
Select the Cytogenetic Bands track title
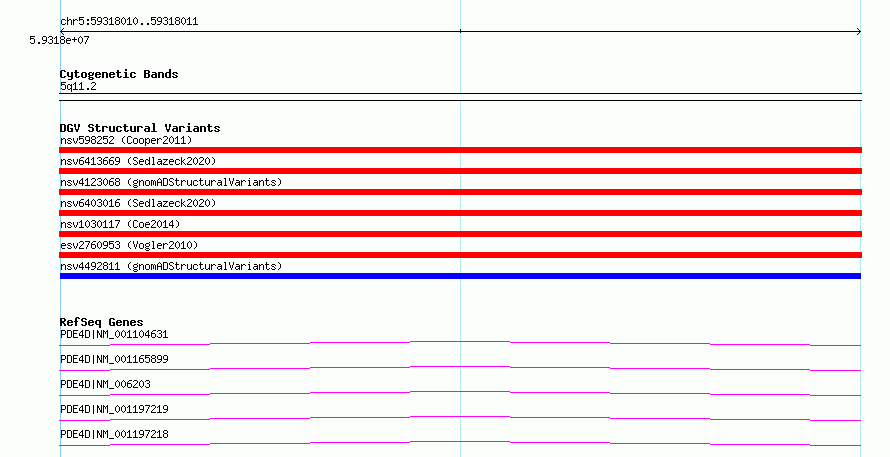[119, 74]
